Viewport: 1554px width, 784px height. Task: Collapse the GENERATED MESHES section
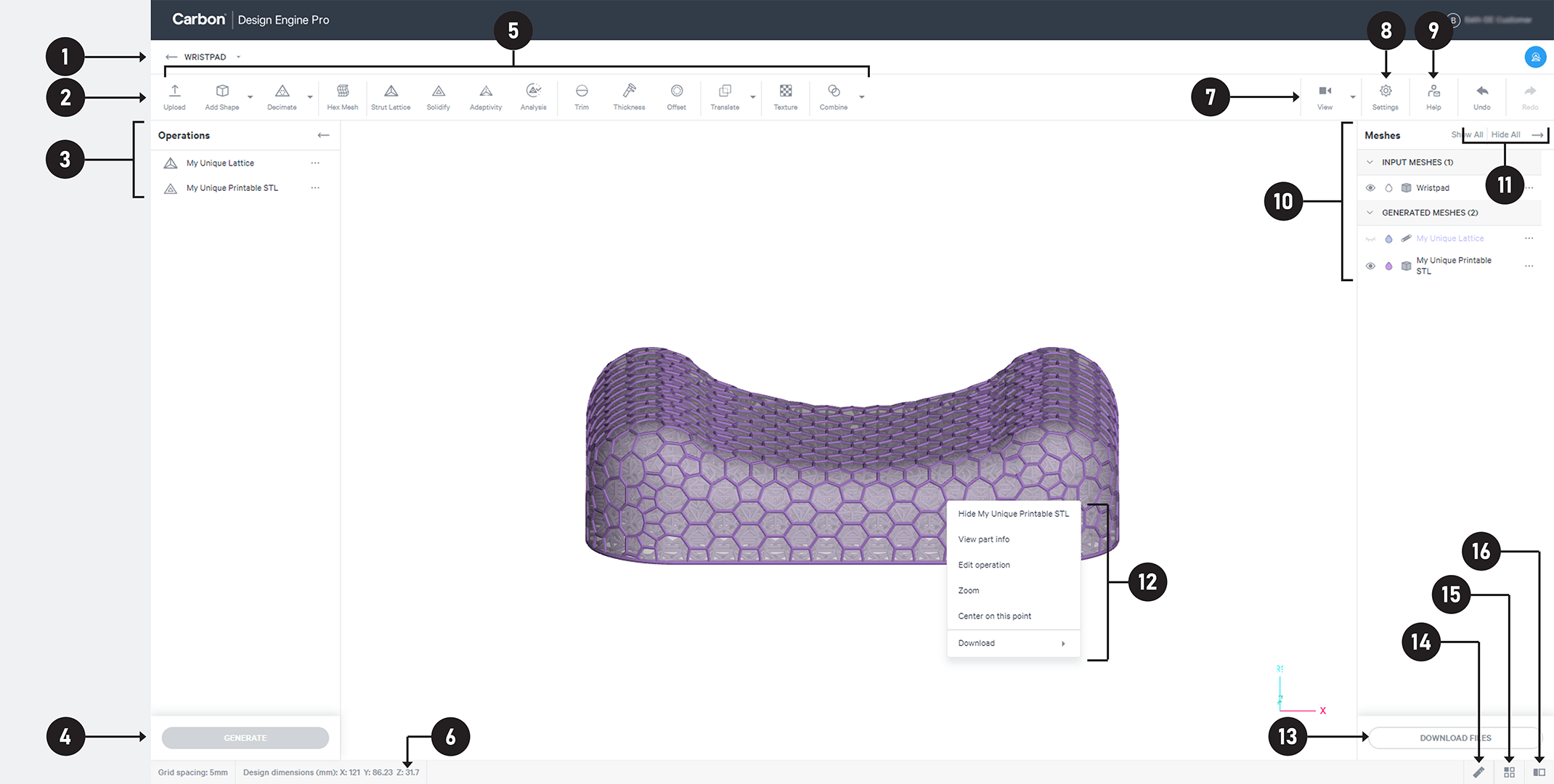(x=1370, y=213)
